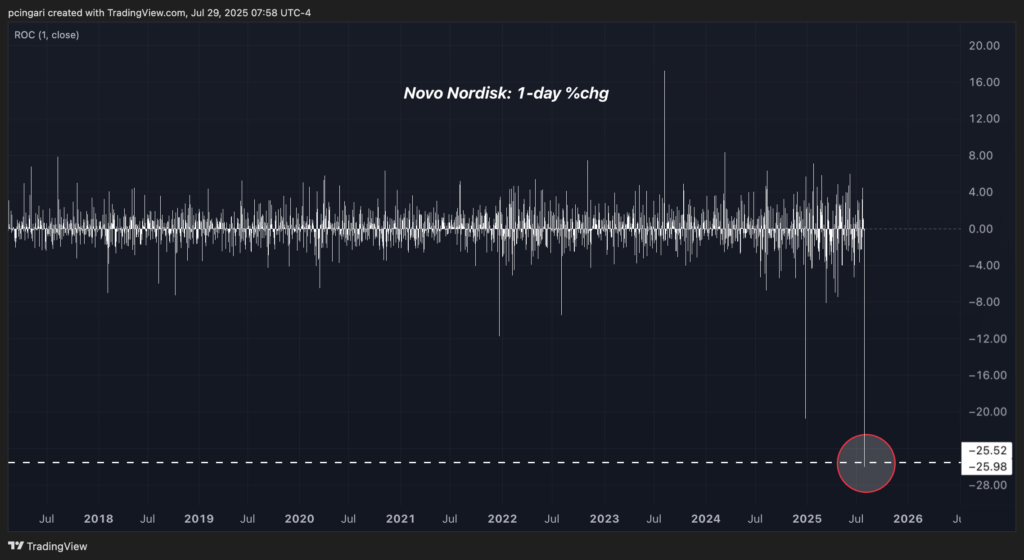
Task: Click the late 2021 spike reaching near -12
Action: pyautogui.click(x=500, y=282)
